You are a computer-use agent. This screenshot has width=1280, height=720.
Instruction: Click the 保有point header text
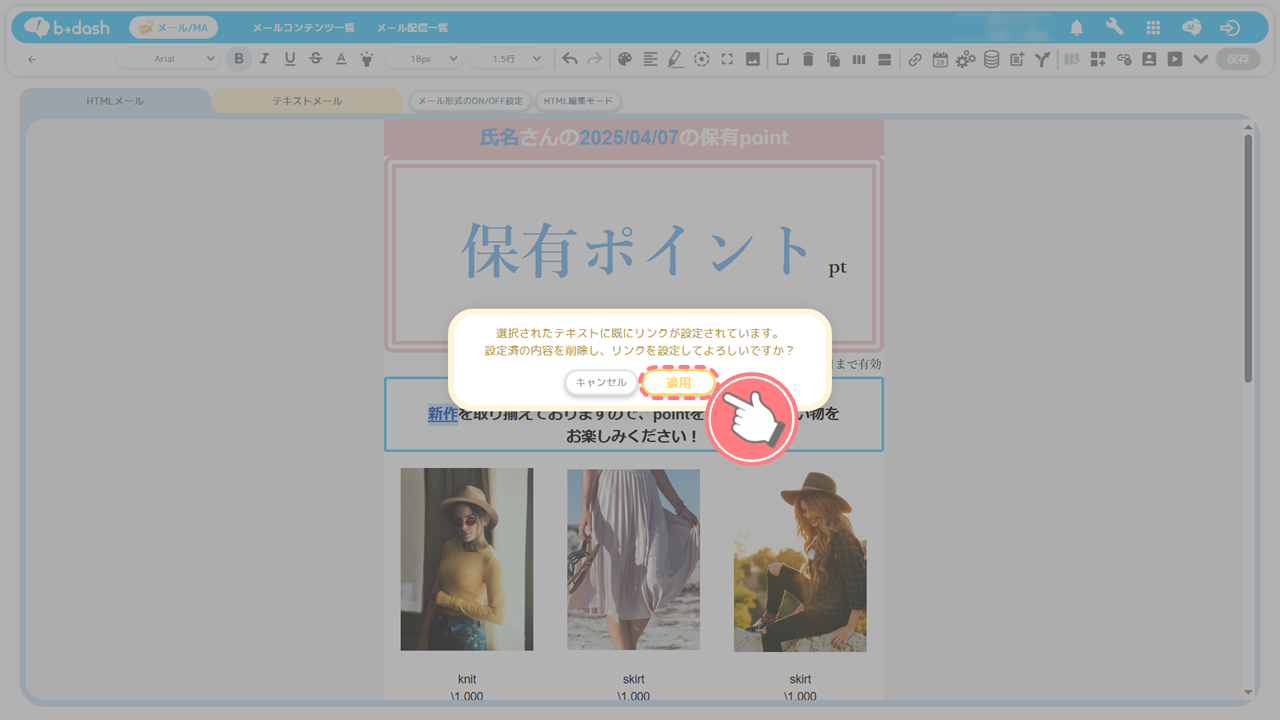click(x=634, y=138)
